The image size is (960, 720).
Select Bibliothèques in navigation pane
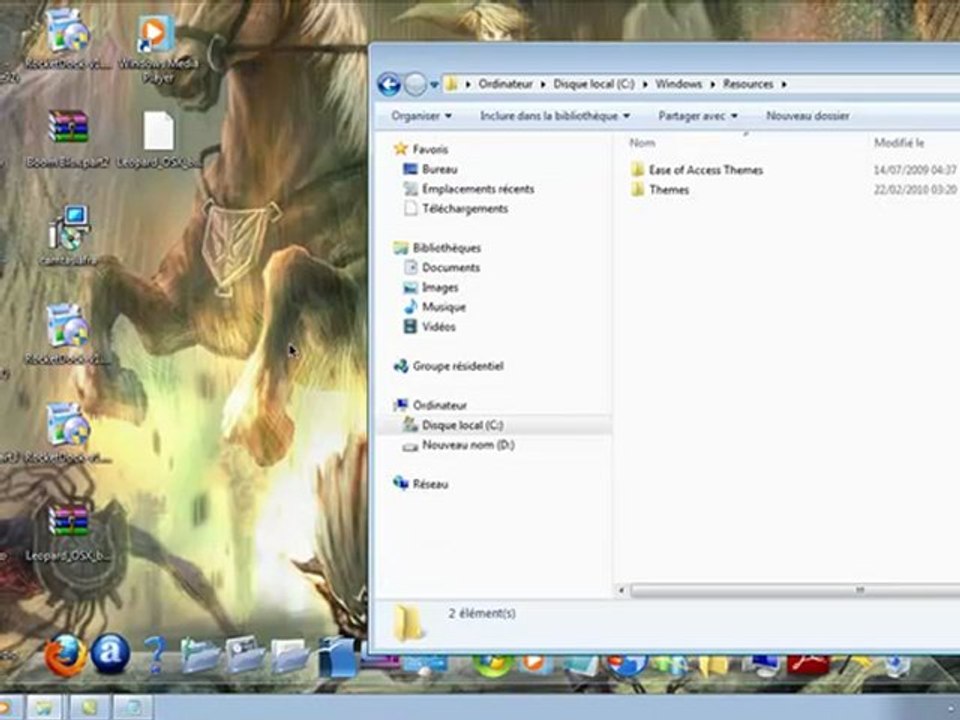click(x=446, y=248)
